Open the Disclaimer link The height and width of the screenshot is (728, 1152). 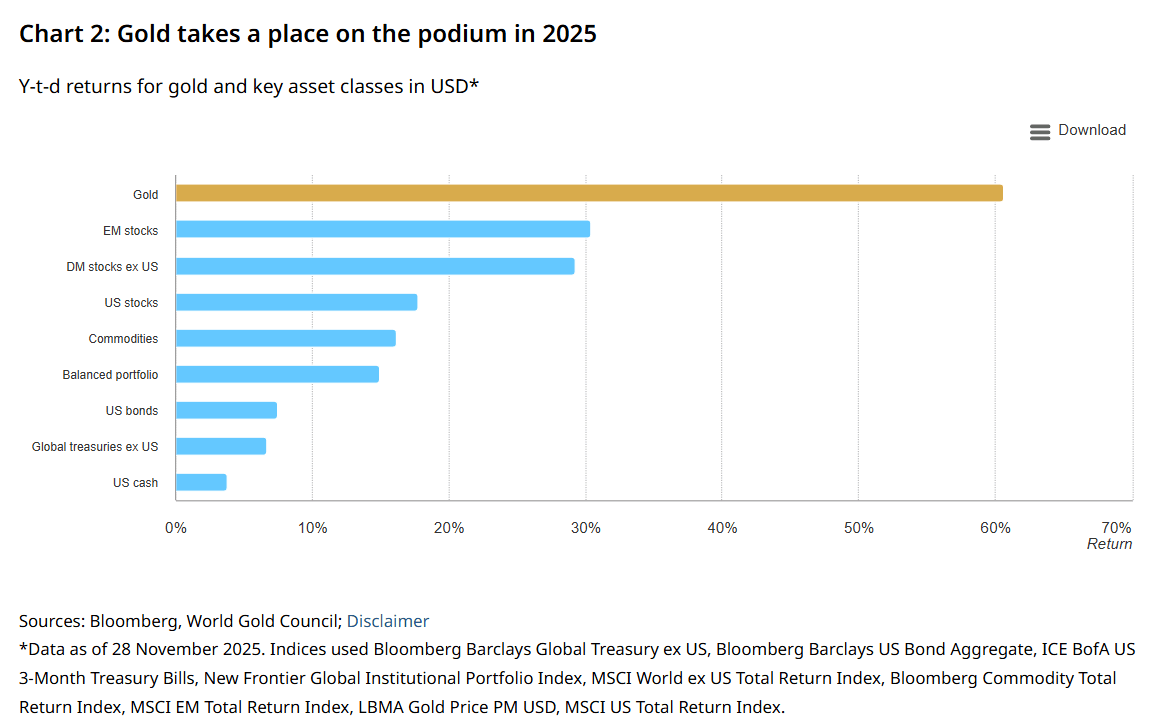click(387, 621)
